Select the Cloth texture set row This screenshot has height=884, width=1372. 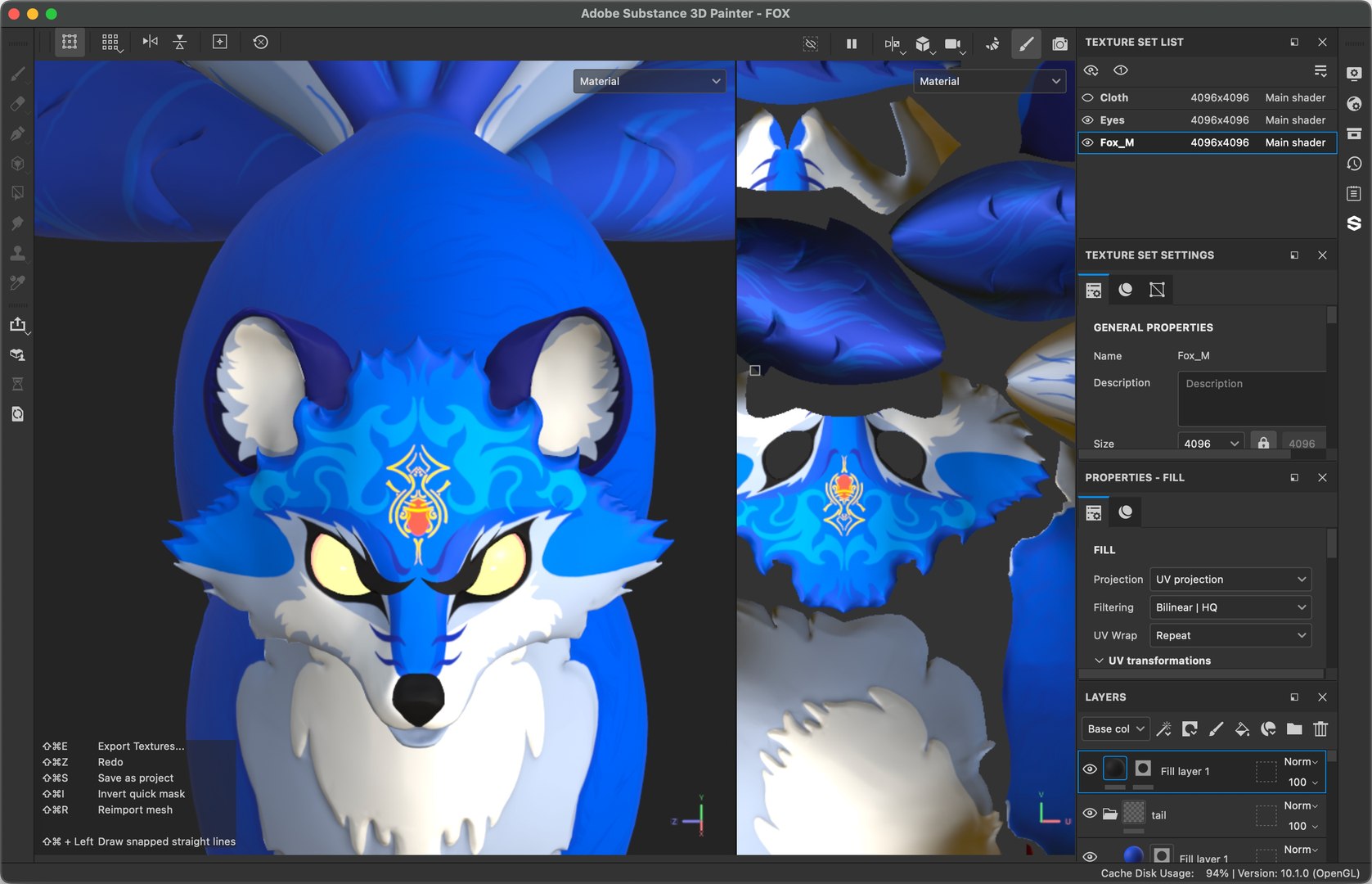click(x=1208, y=97)
